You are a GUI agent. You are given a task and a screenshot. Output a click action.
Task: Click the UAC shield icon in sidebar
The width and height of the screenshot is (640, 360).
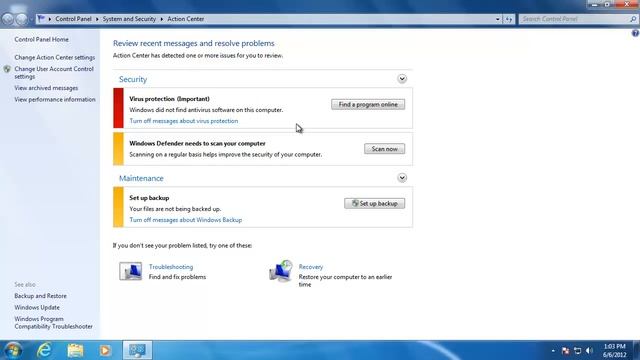click(x=7, y=69)
